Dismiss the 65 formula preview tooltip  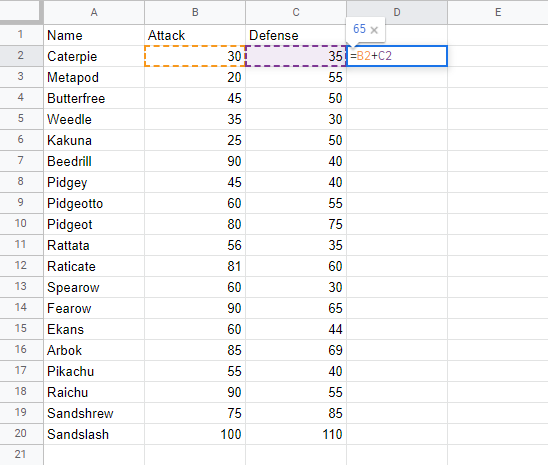tap(374, 30)
